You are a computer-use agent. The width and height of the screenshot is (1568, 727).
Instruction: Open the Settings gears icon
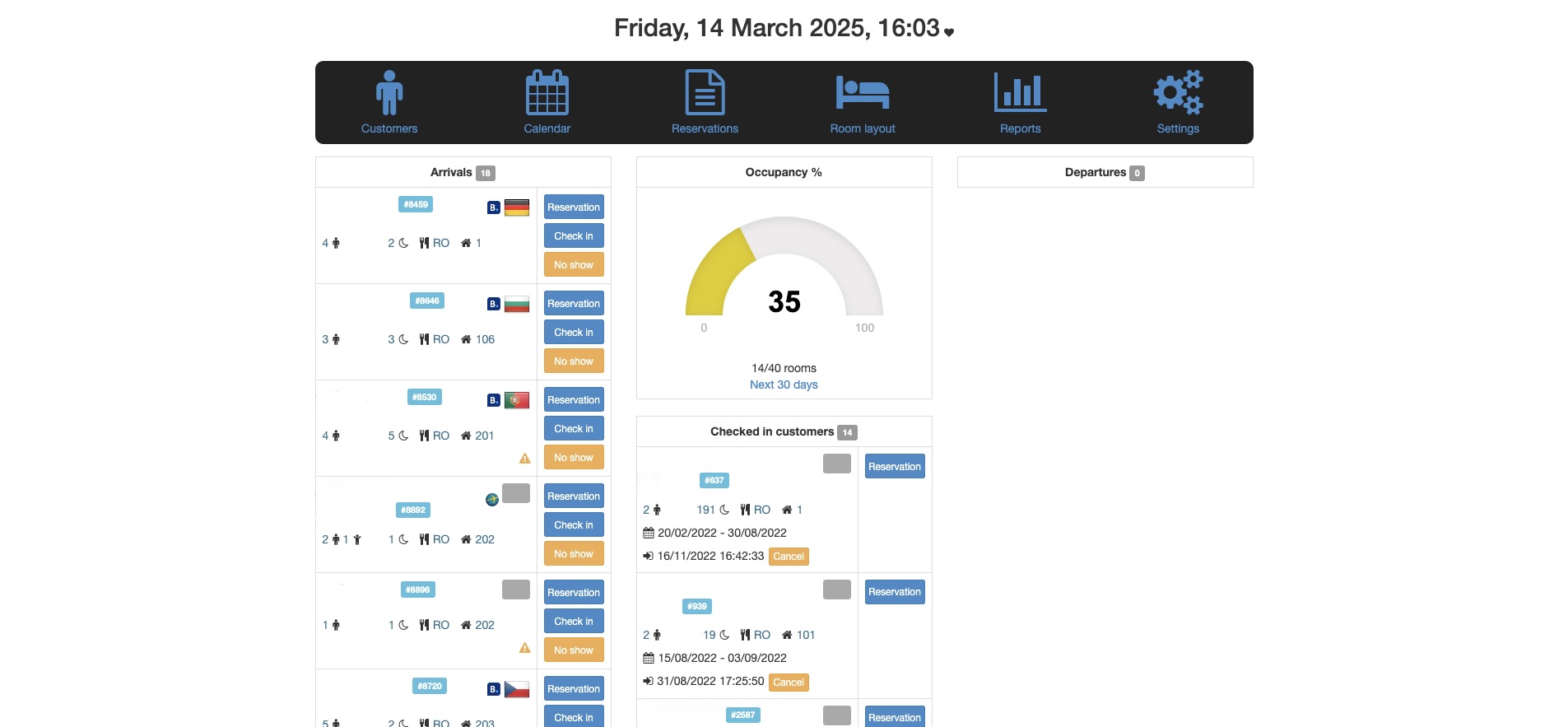(1178, 92)
